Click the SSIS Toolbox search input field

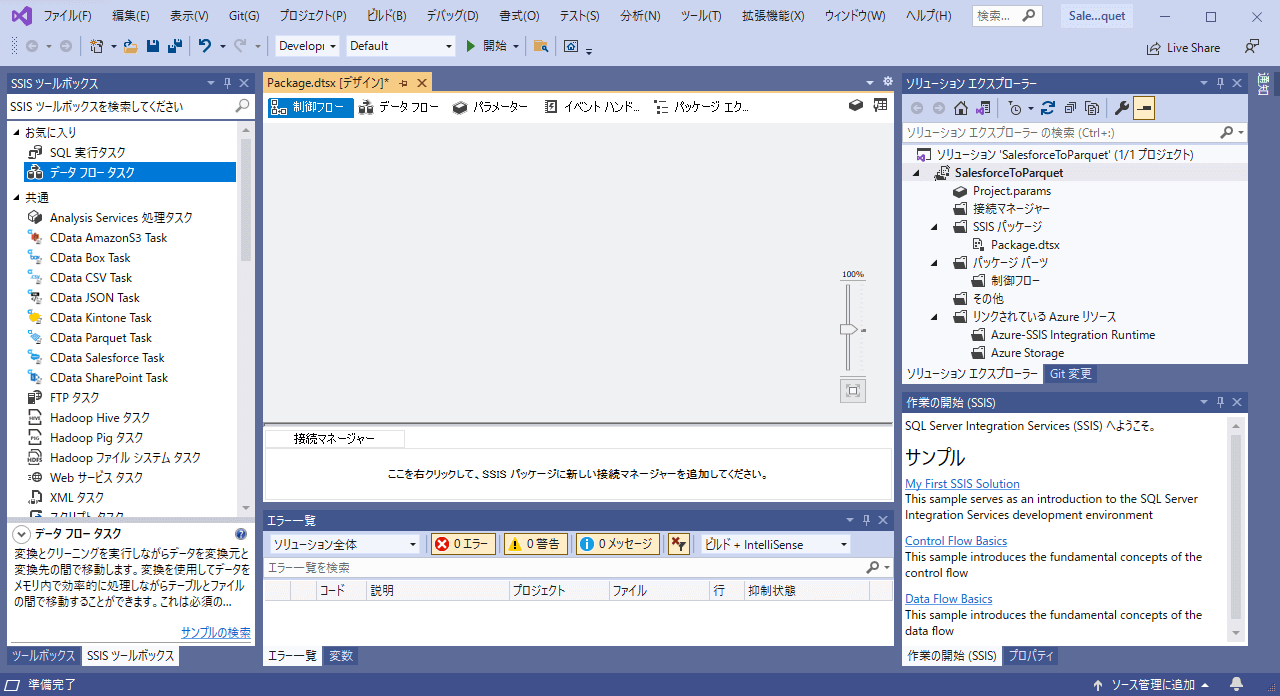[120, 106]
